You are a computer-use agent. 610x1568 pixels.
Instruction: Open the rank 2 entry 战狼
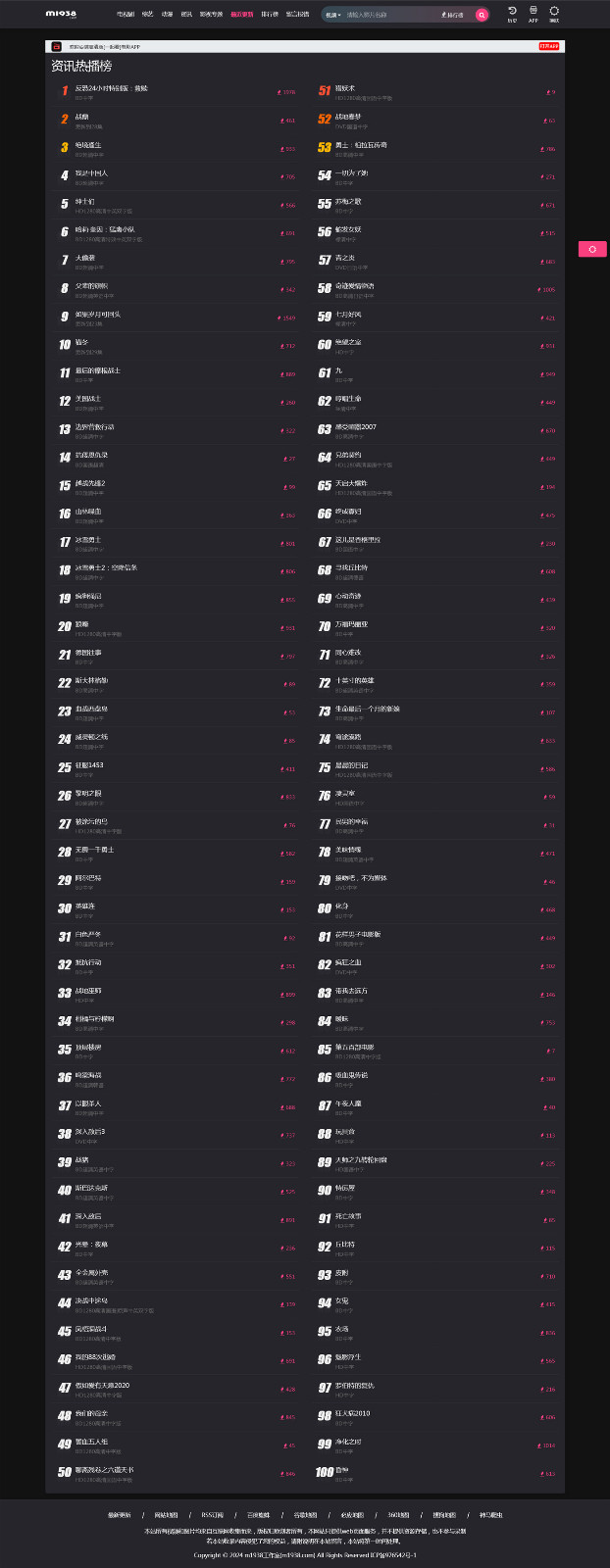(81, 117)
